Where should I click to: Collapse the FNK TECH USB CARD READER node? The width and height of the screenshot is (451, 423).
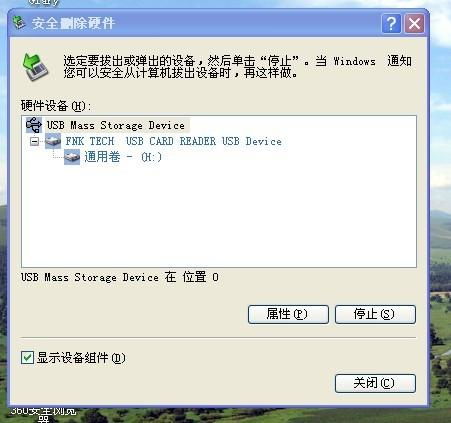[x=34, y=141]
